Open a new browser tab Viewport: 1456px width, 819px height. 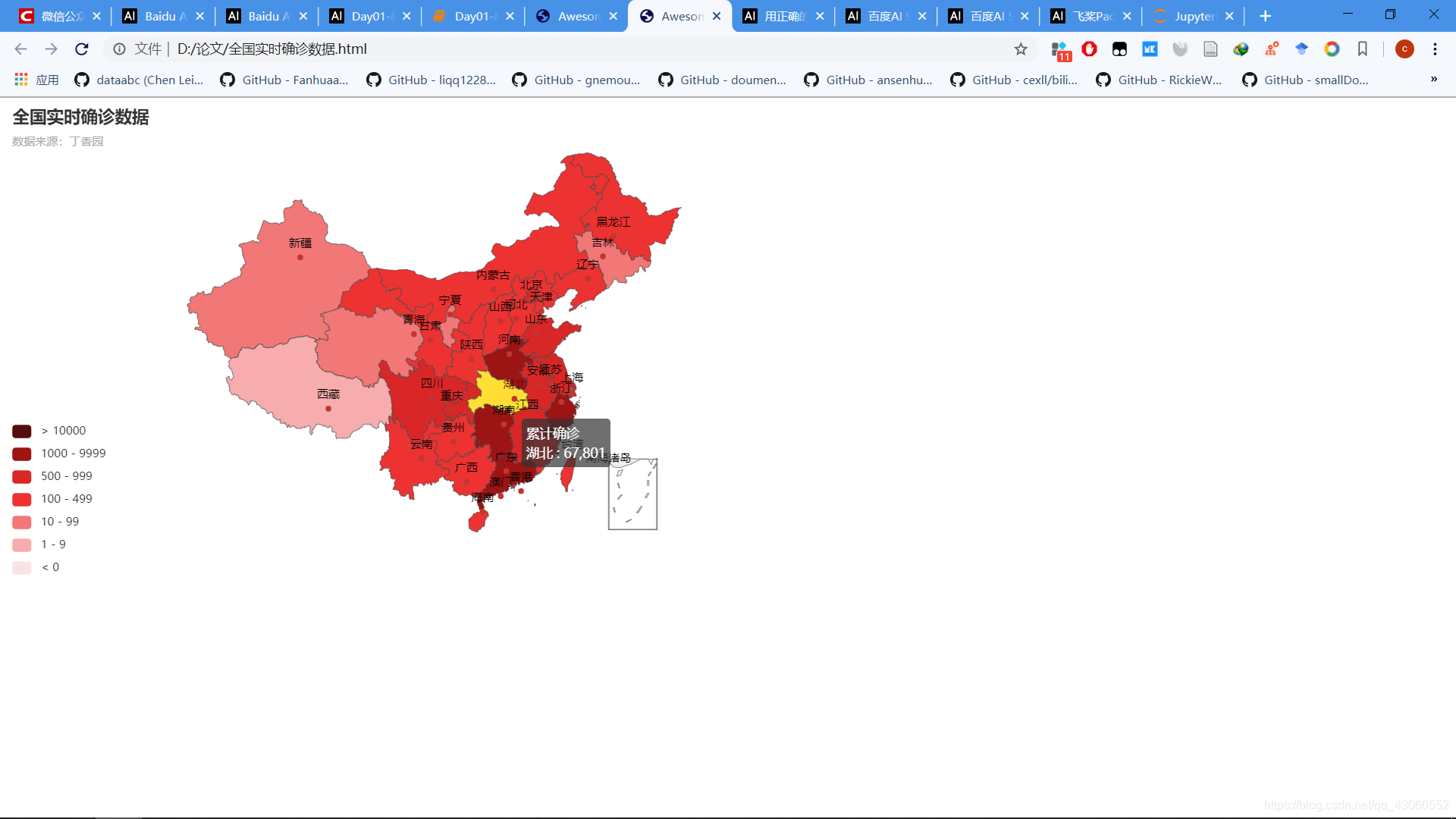[1265, 16]
